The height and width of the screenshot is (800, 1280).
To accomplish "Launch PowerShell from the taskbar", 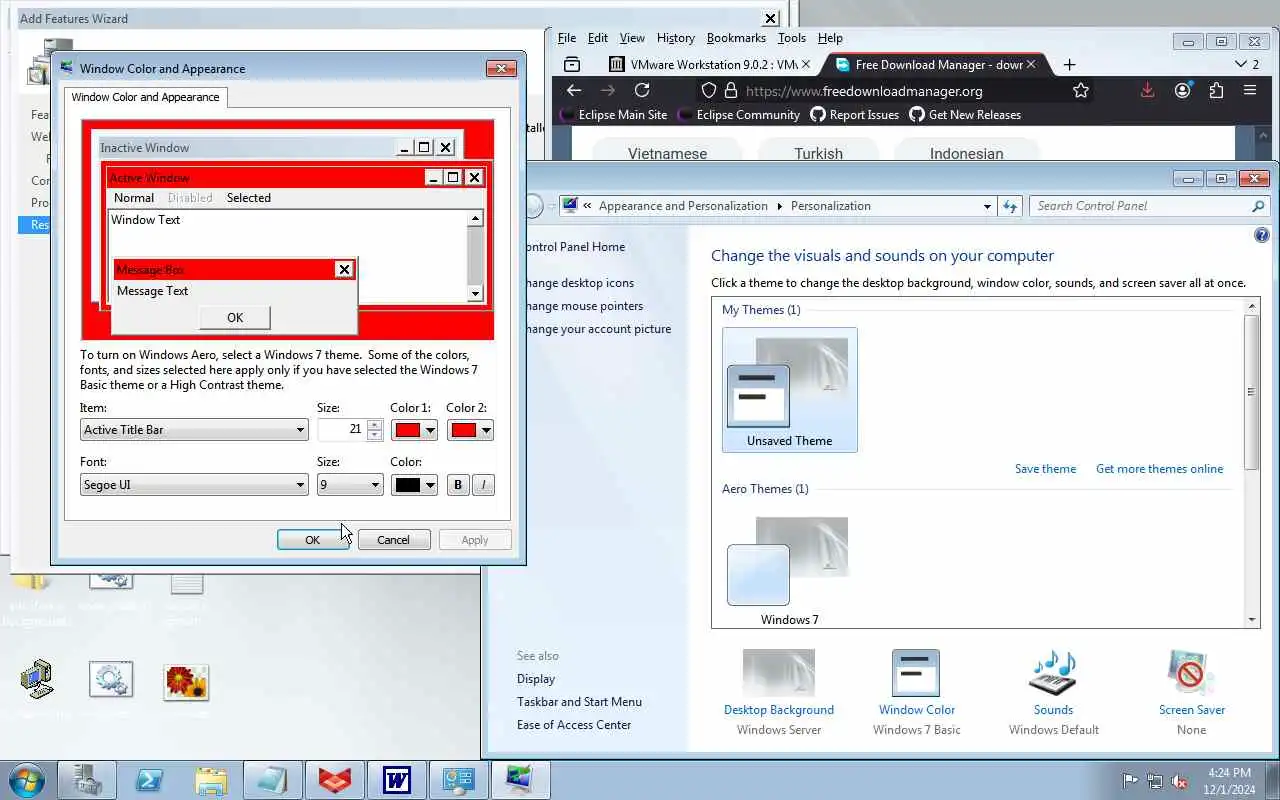I will 150,780.
